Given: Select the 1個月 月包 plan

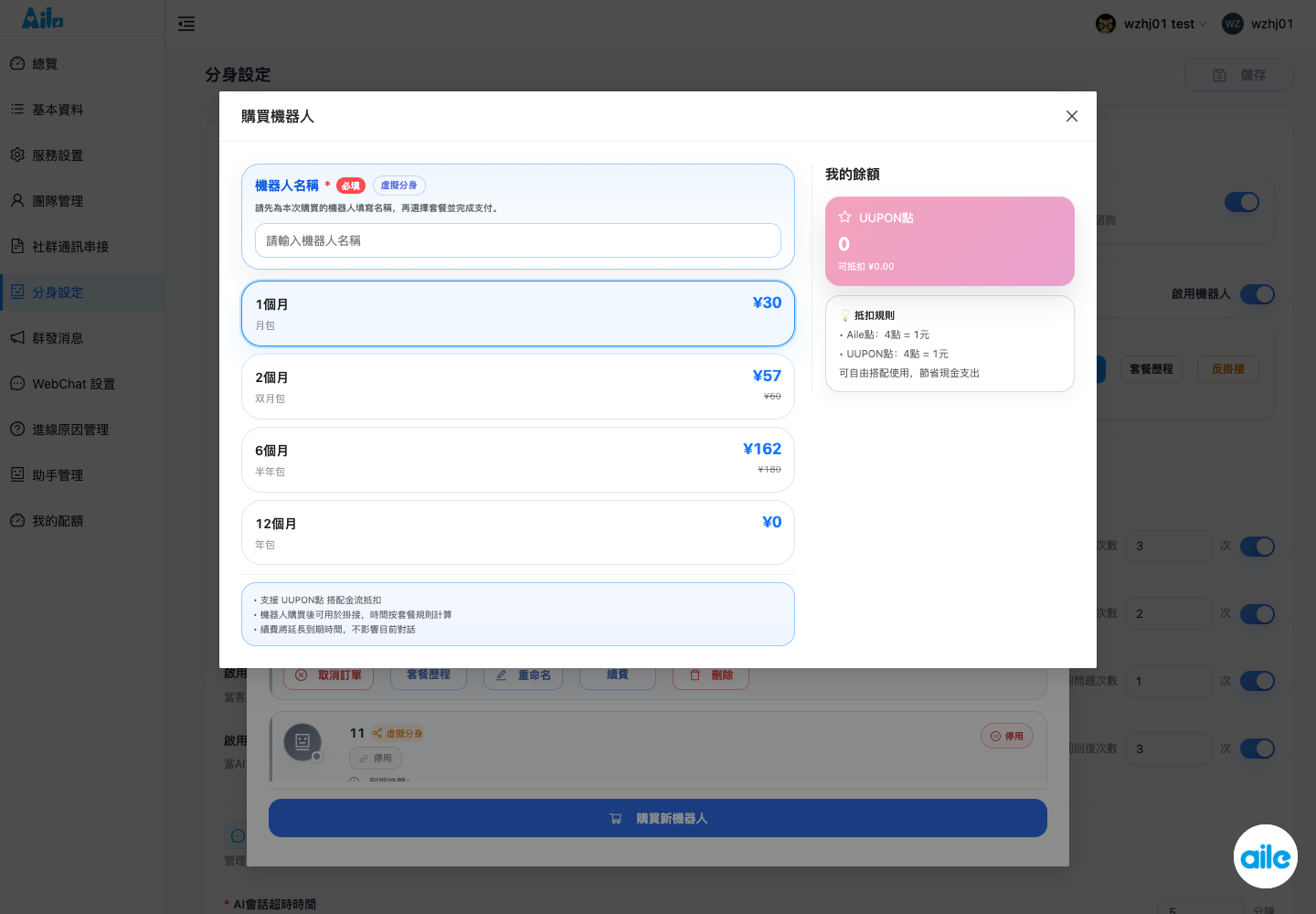Looking at the screenshot, I should pos(518,314).
